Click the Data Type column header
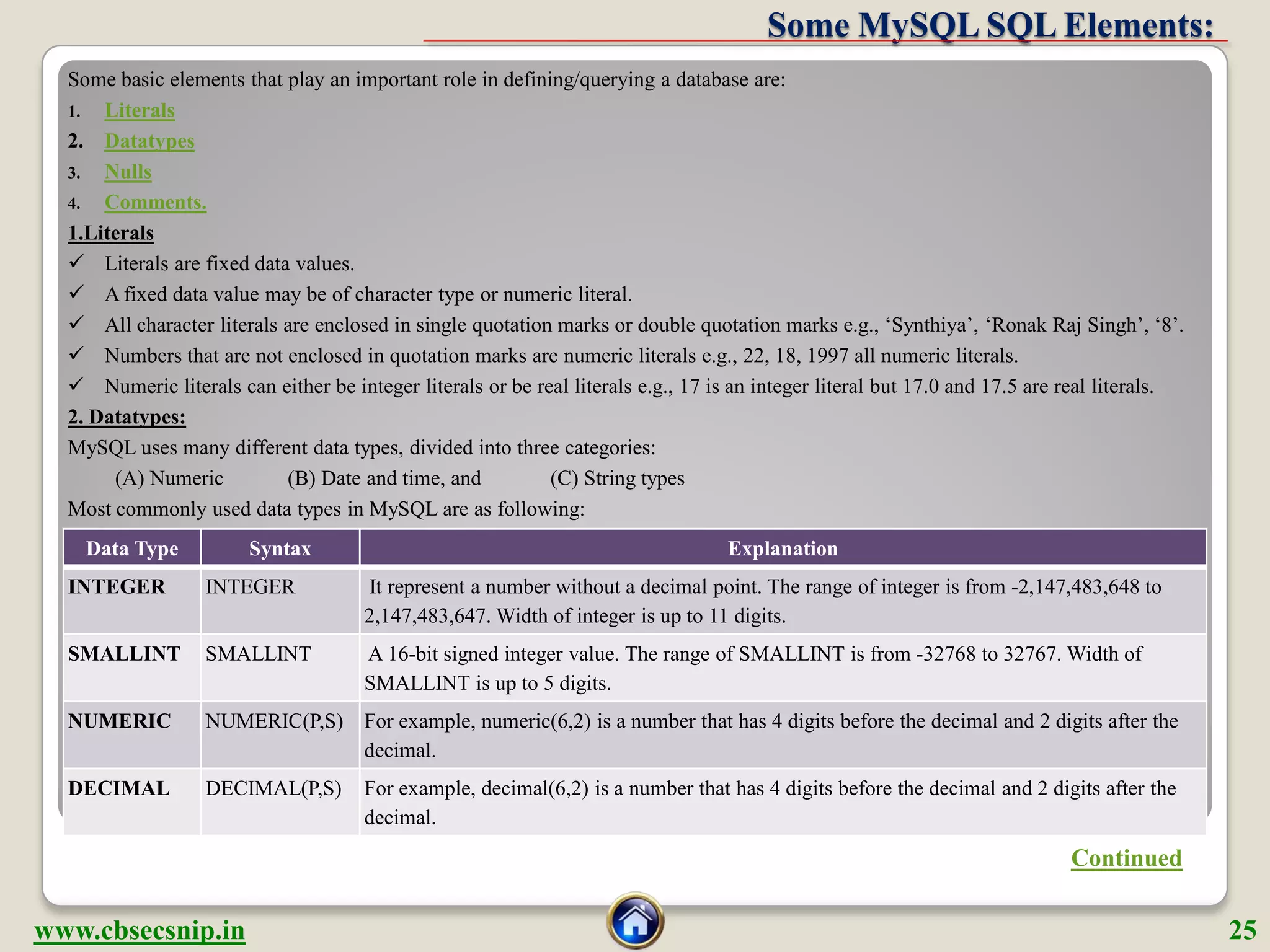The height and width of the screenshot is (952, 1270). [132, 549]
